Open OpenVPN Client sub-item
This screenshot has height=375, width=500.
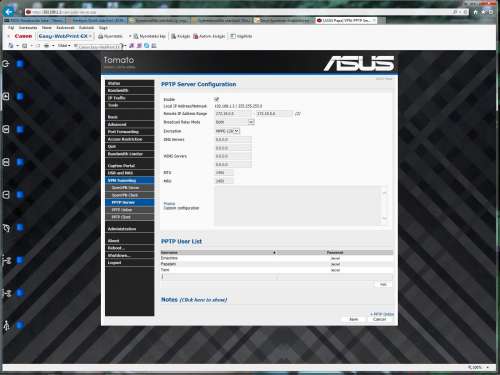130,195
